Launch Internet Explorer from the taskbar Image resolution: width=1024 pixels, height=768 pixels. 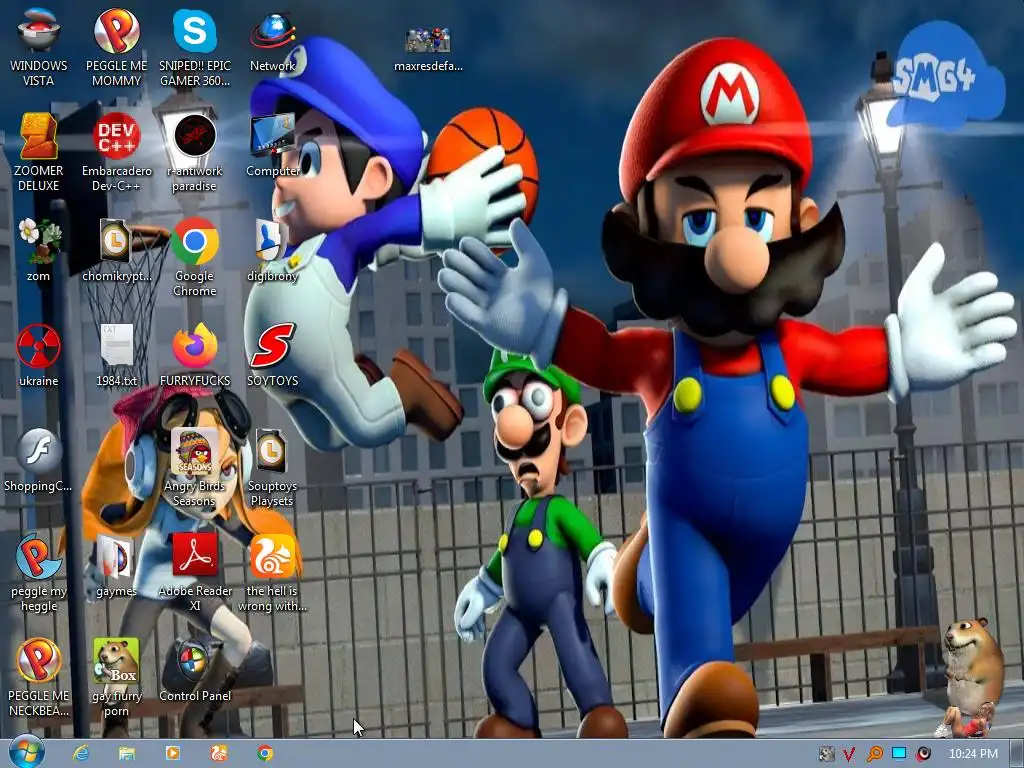click(x=81, y=753)
